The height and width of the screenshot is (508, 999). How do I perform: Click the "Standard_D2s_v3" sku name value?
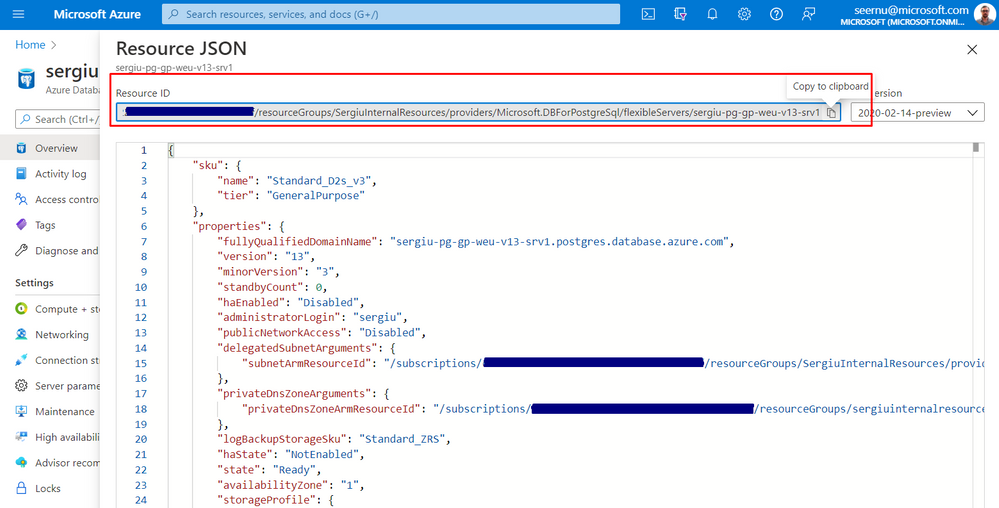point(321,180)
